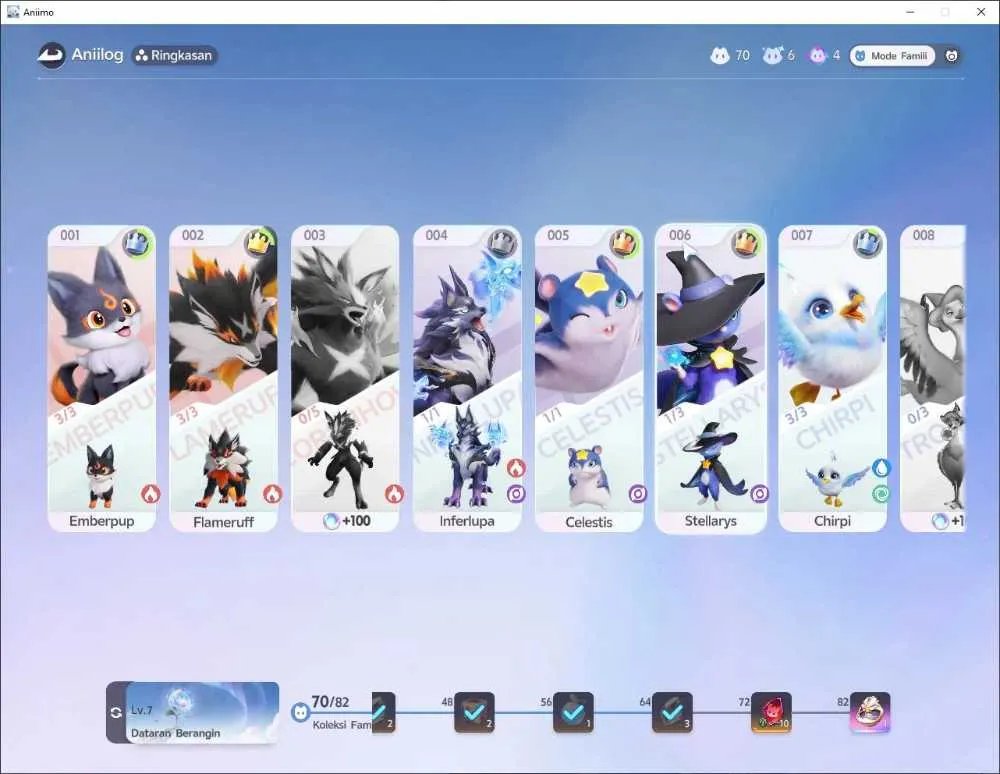Image resolution: width=1000 pixels, height=774 pixels.
Task: Click the claimed reward at milestone 56
Action: pos(573,713)
